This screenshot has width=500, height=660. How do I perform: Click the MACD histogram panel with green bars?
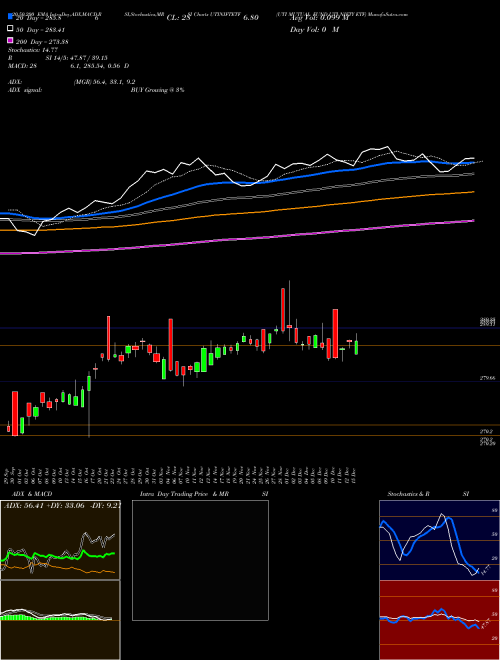[60, 620]
